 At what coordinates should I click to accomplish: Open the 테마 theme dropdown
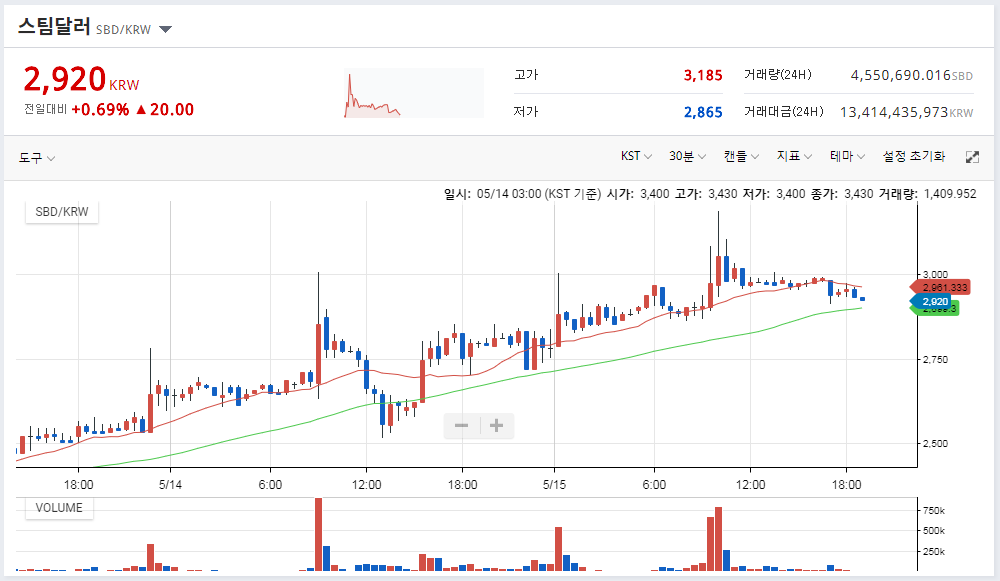pyautogui.click(x=847, y=156)
